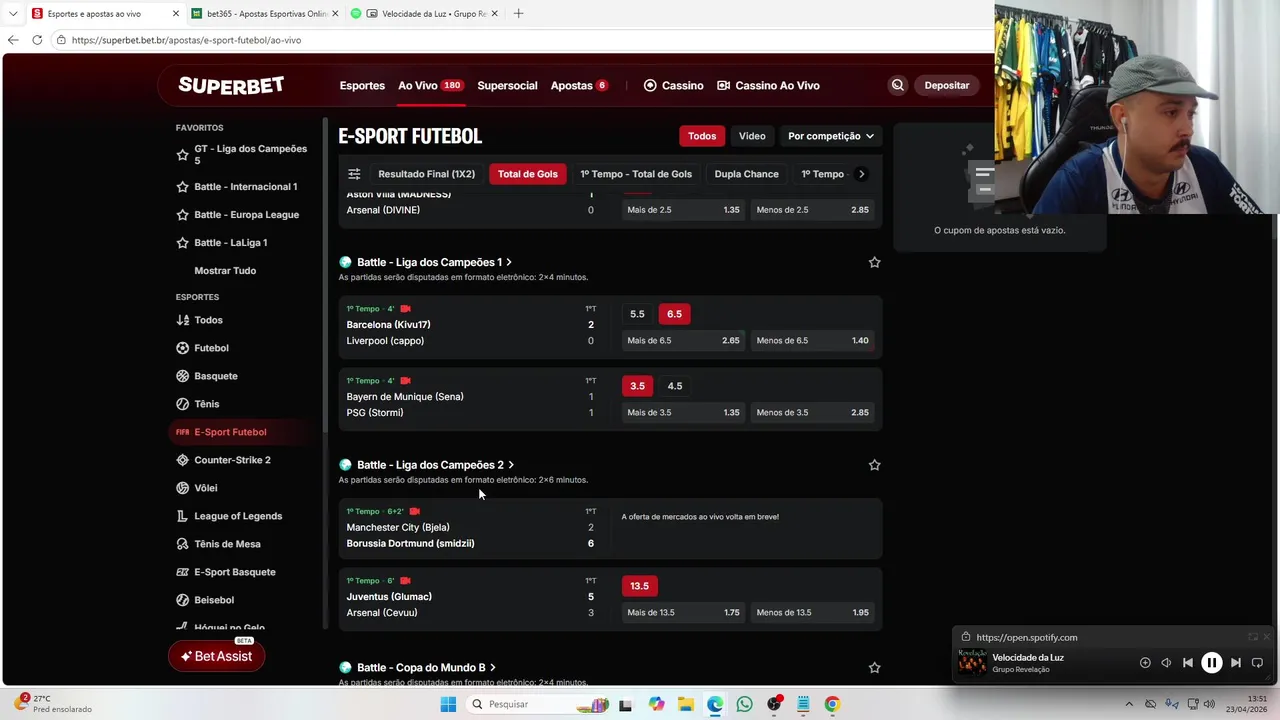Expand Battle - Copa do Mundo B chevron
This screenshot has width=1280, height=720.
[x=493, y=667]
